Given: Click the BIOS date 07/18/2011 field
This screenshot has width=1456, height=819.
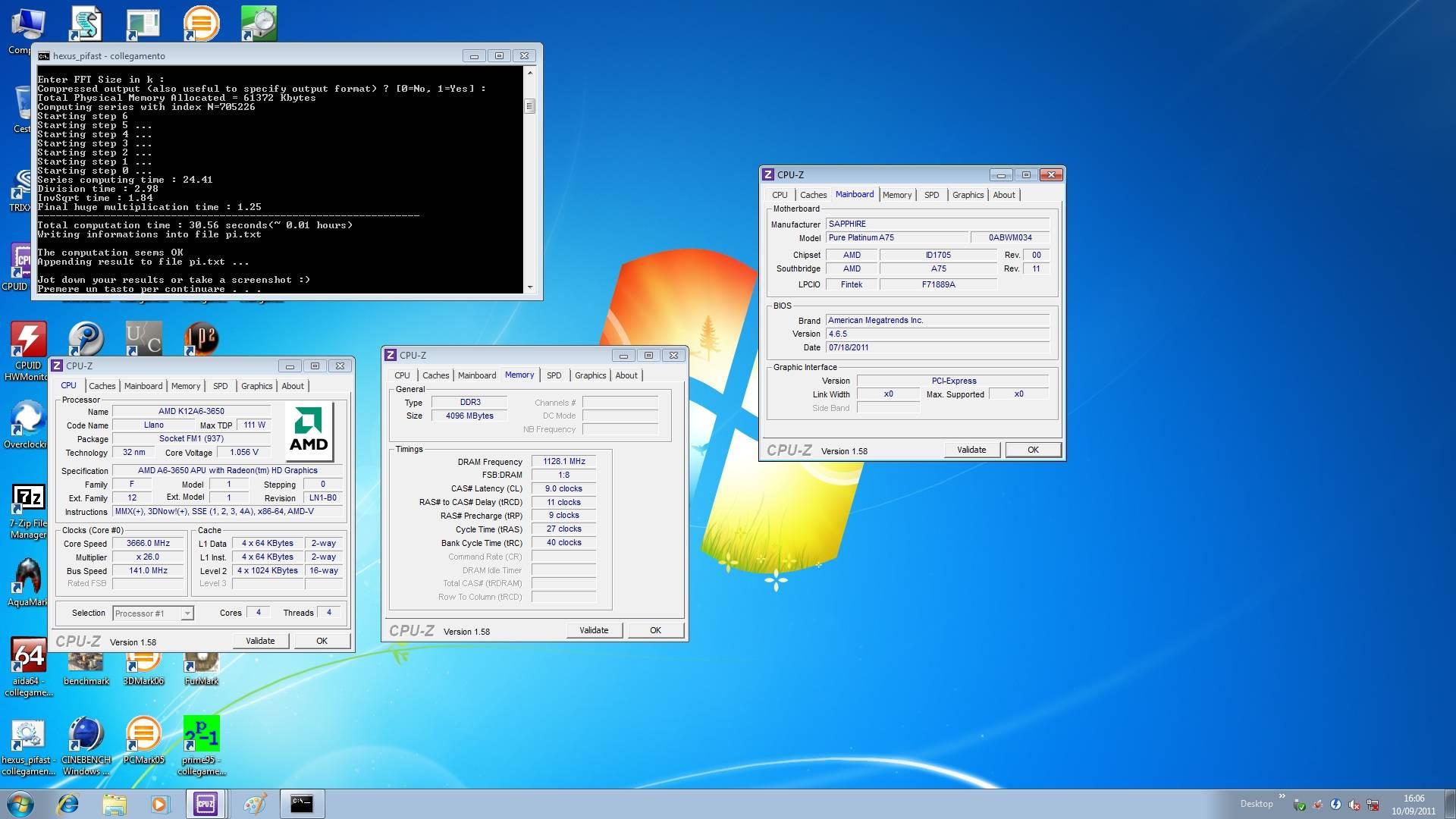Looking at the screenshot, I should coord(937,347).
